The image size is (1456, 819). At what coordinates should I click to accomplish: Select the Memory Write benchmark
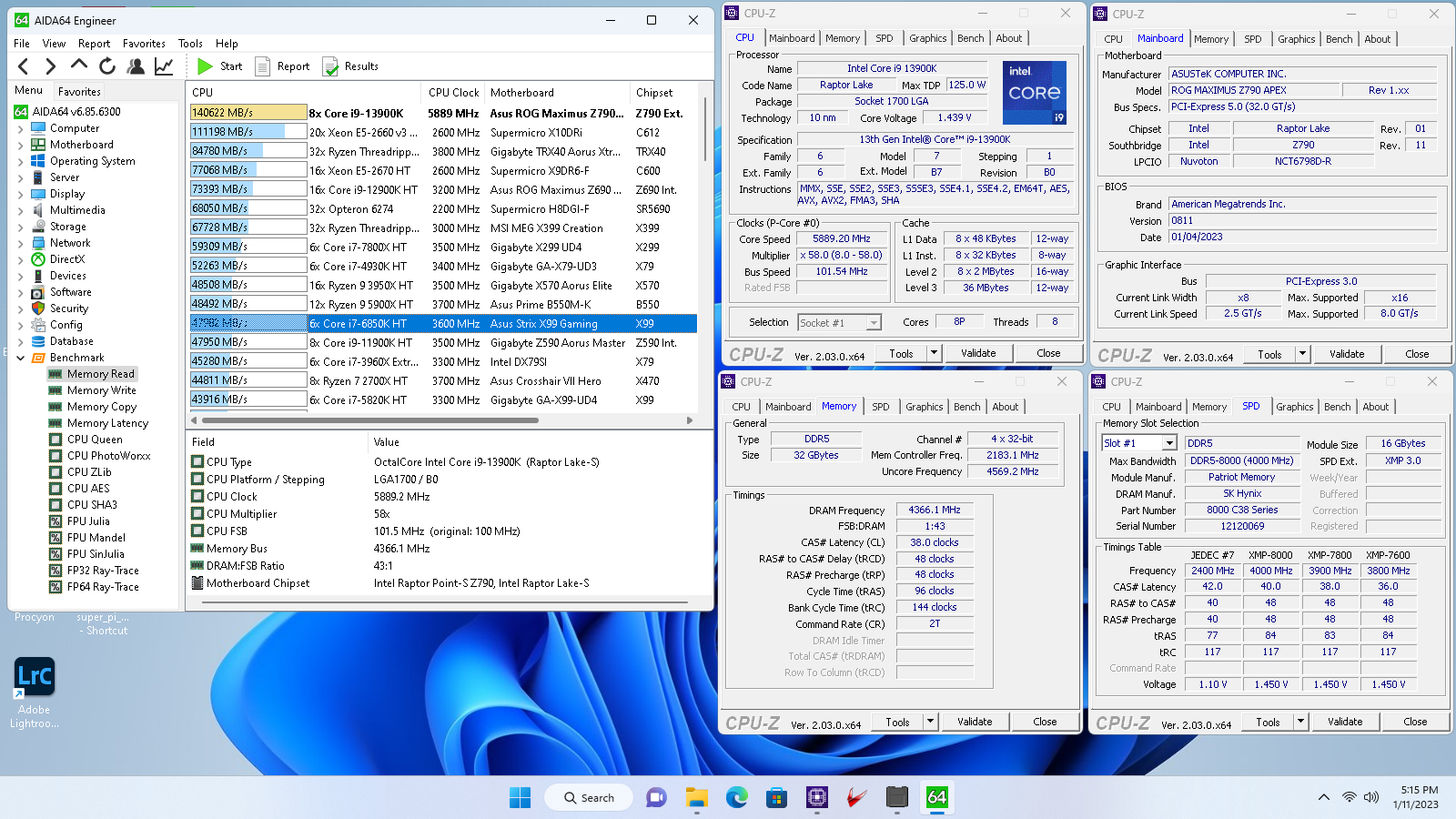101,390
